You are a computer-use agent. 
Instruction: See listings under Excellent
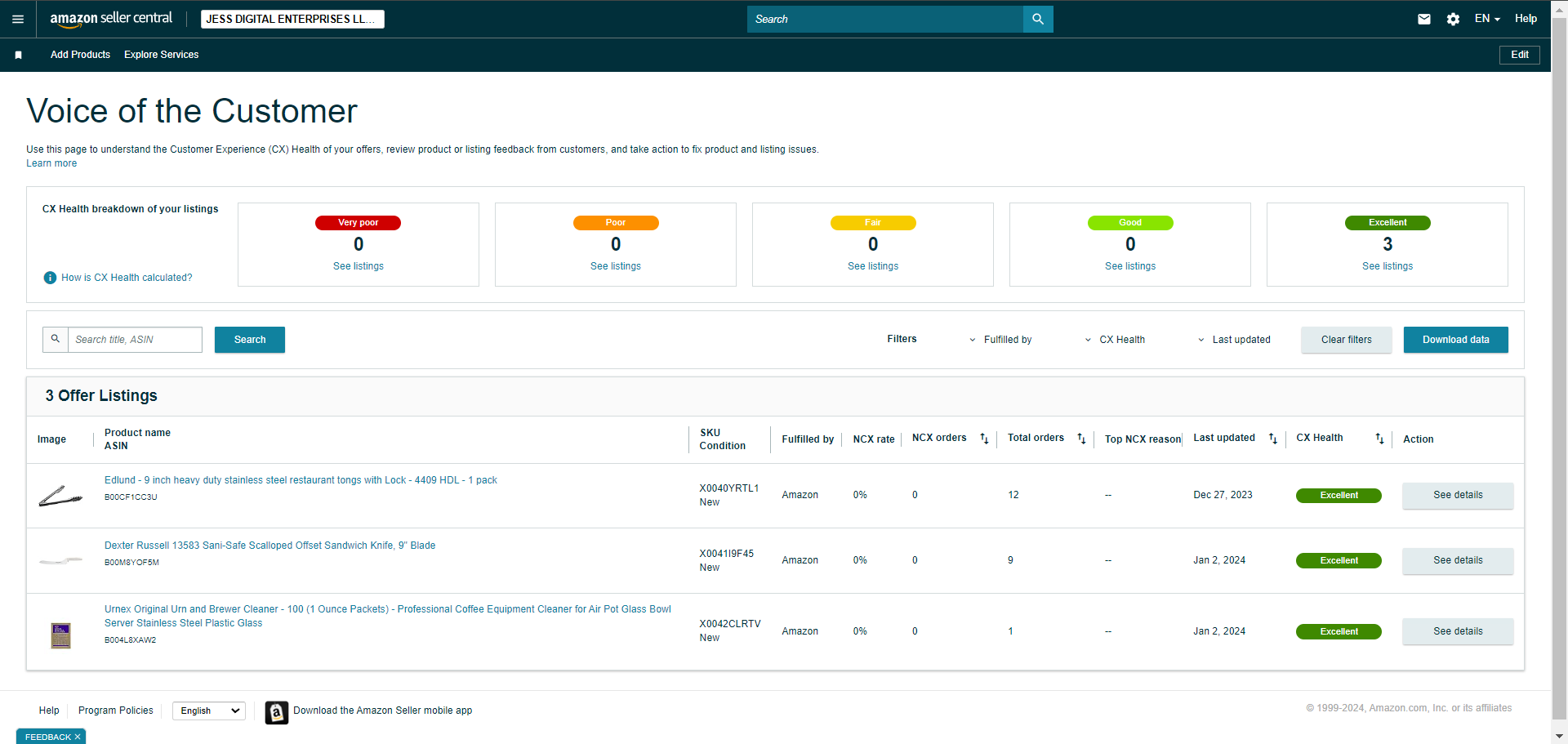point(1388,266)
